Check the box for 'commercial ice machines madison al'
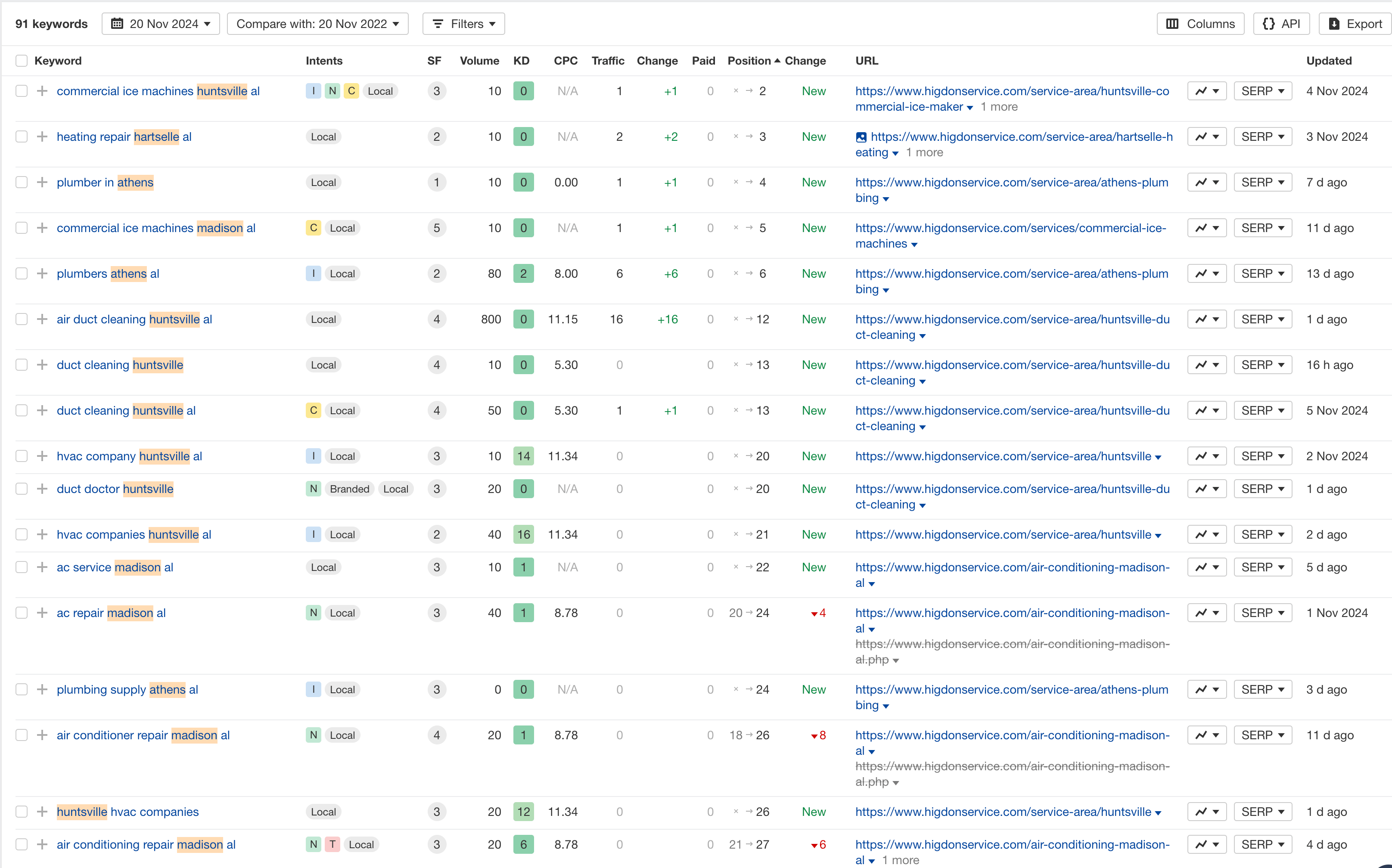This screenshot has width=1392, height=868. 22,228
